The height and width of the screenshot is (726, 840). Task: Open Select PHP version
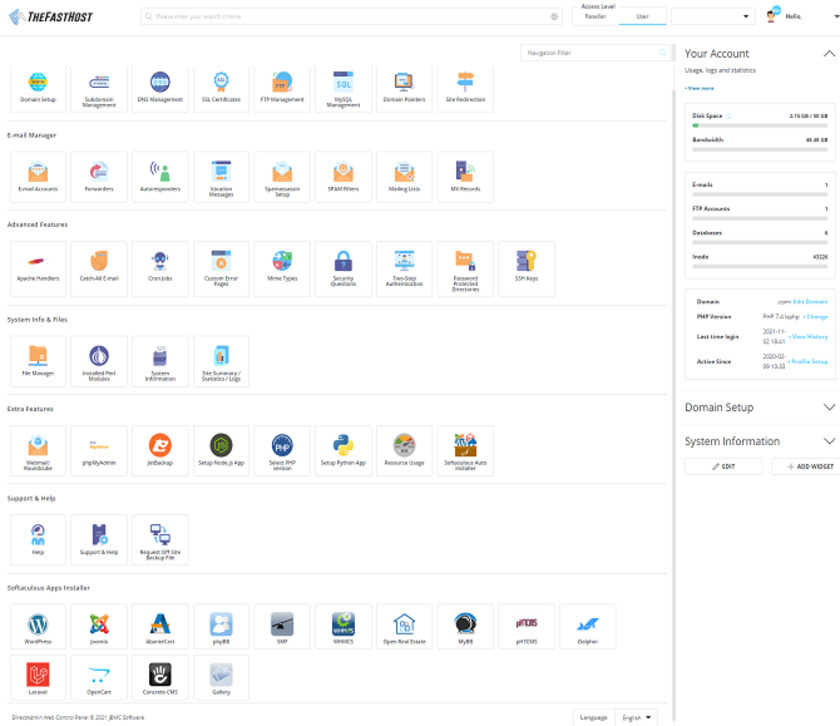(282, 451)
